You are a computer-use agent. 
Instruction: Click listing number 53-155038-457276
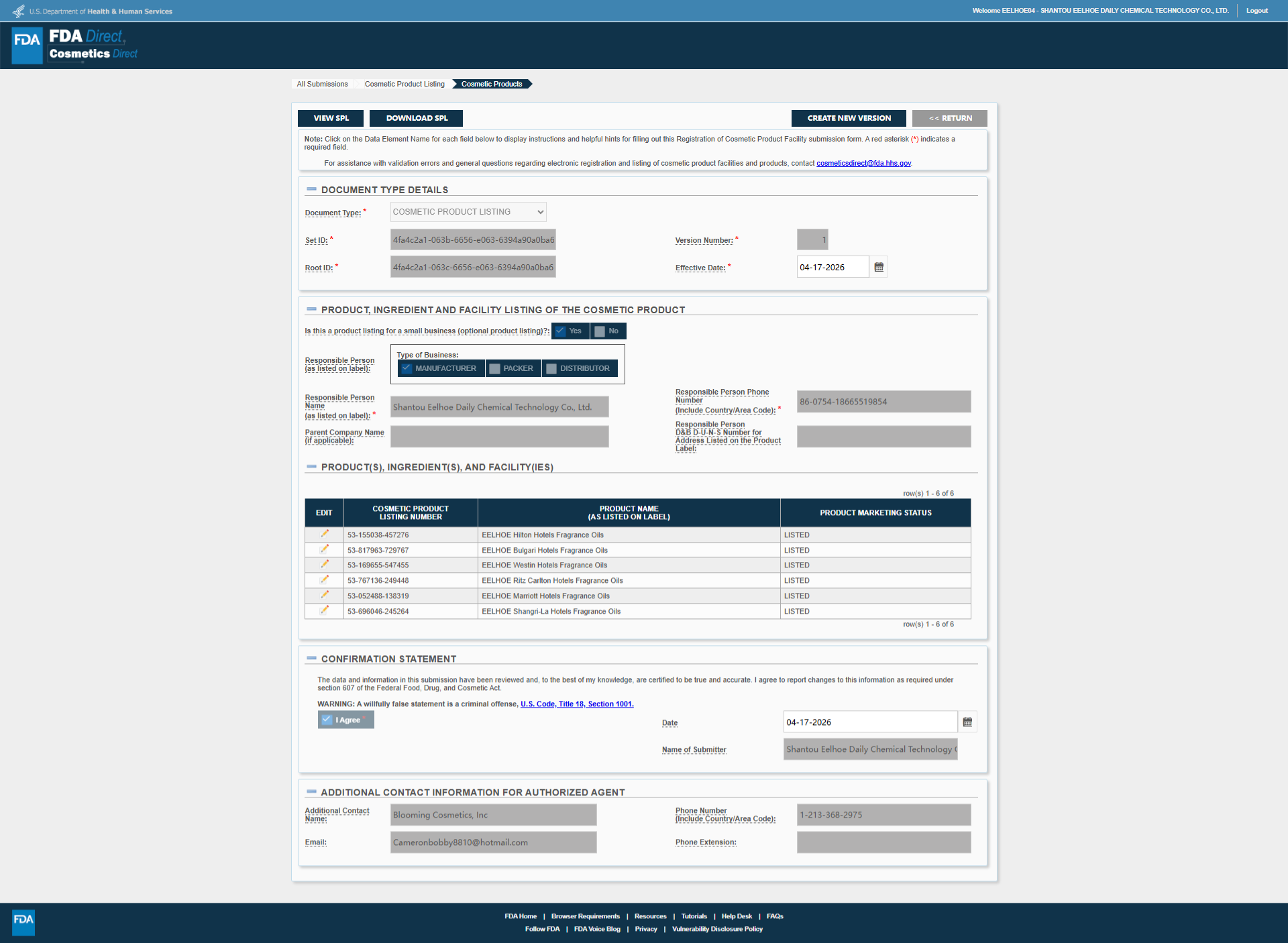378,535
